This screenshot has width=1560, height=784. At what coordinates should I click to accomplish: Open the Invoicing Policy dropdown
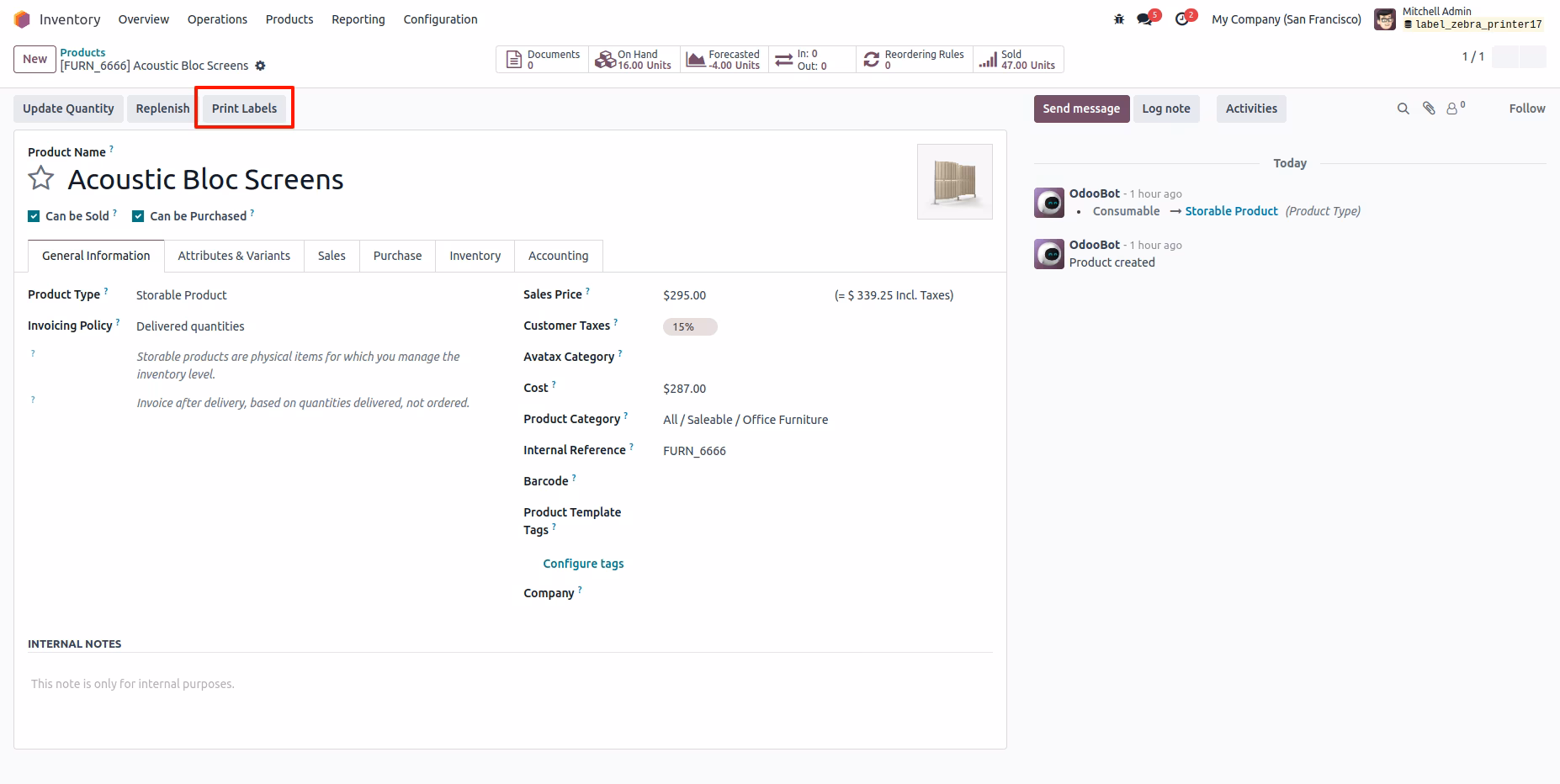[x=313, y=326]
